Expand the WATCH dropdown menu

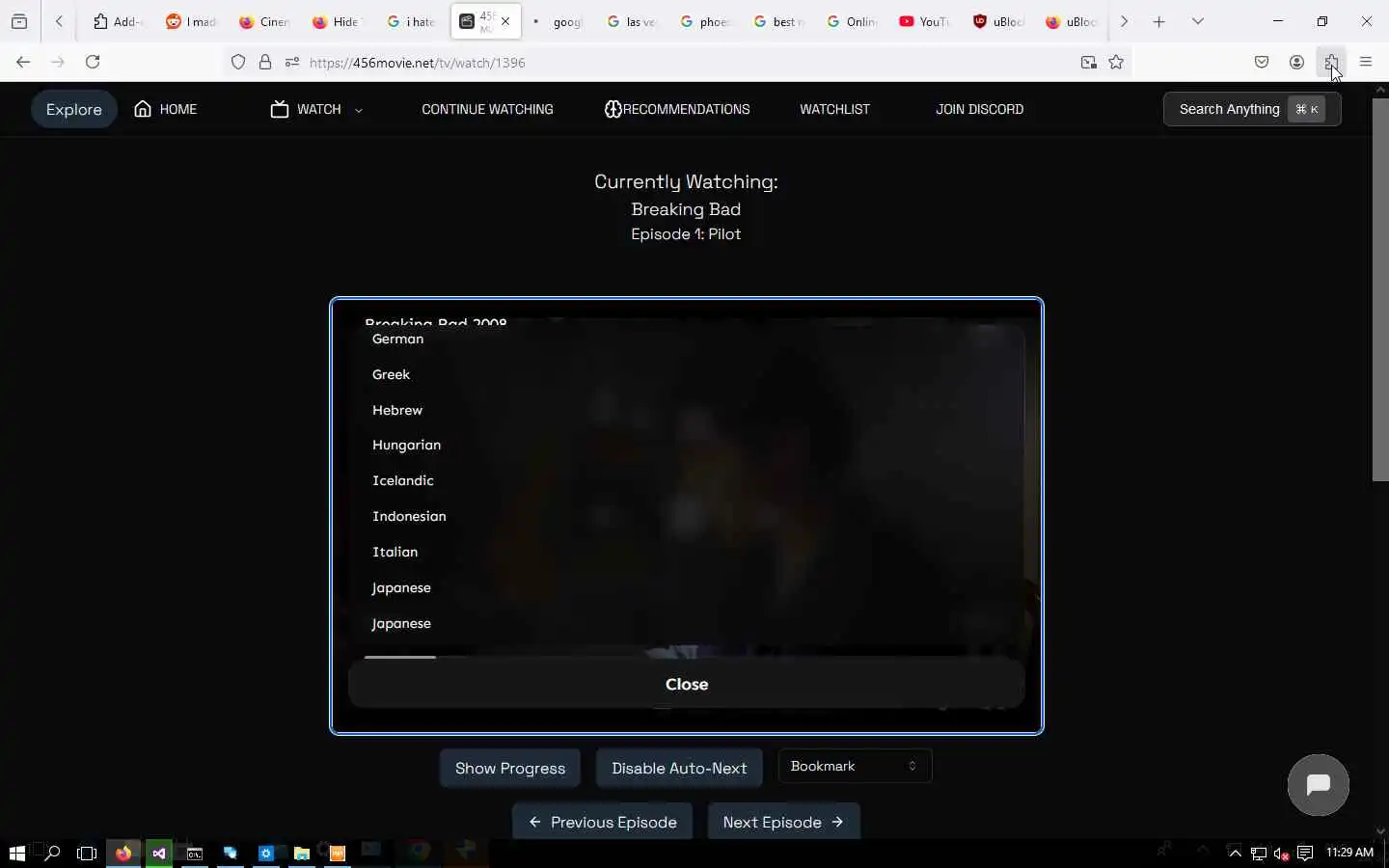pos(316,109)
